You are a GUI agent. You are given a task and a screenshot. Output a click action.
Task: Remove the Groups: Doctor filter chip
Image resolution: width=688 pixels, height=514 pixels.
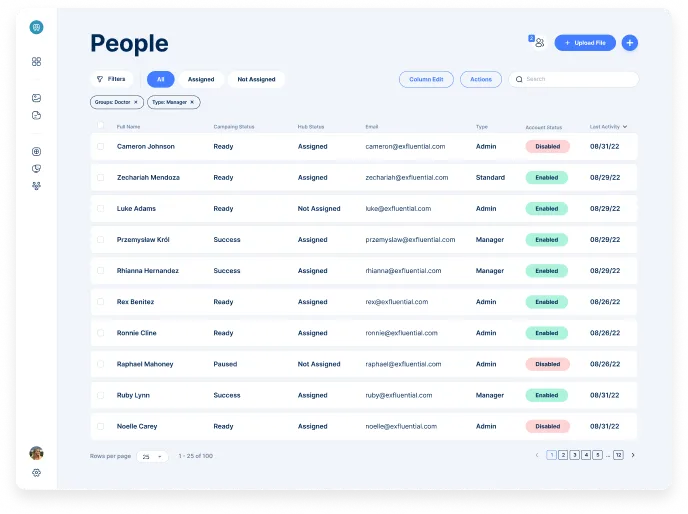point(136,102)
